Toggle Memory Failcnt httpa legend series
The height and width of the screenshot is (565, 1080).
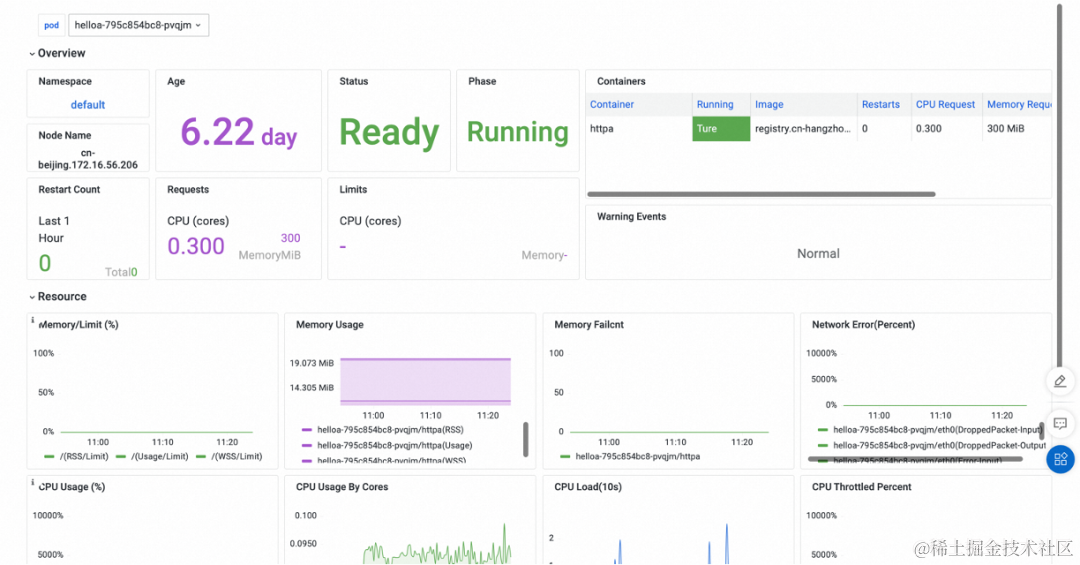coord(630,457)
